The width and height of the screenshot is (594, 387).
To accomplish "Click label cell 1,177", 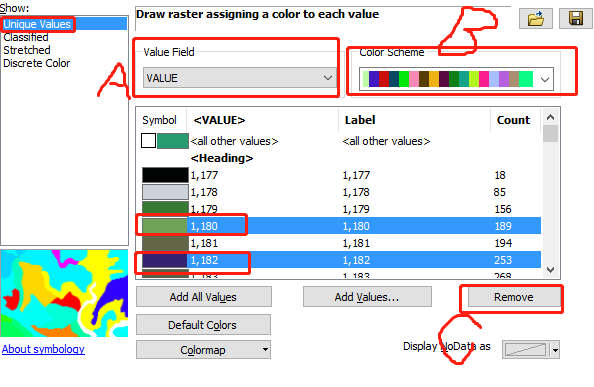I will (356, 175).
